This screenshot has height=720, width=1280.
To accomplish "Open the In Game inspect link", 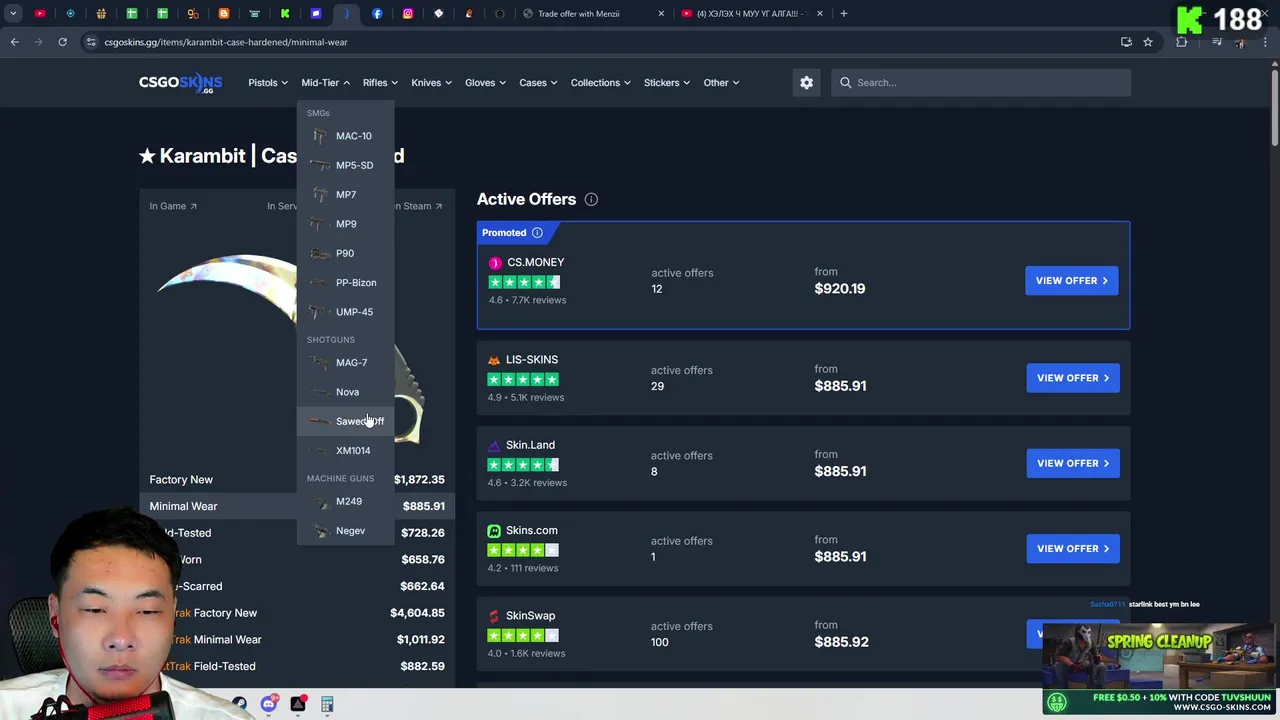I will click(173, 206).
